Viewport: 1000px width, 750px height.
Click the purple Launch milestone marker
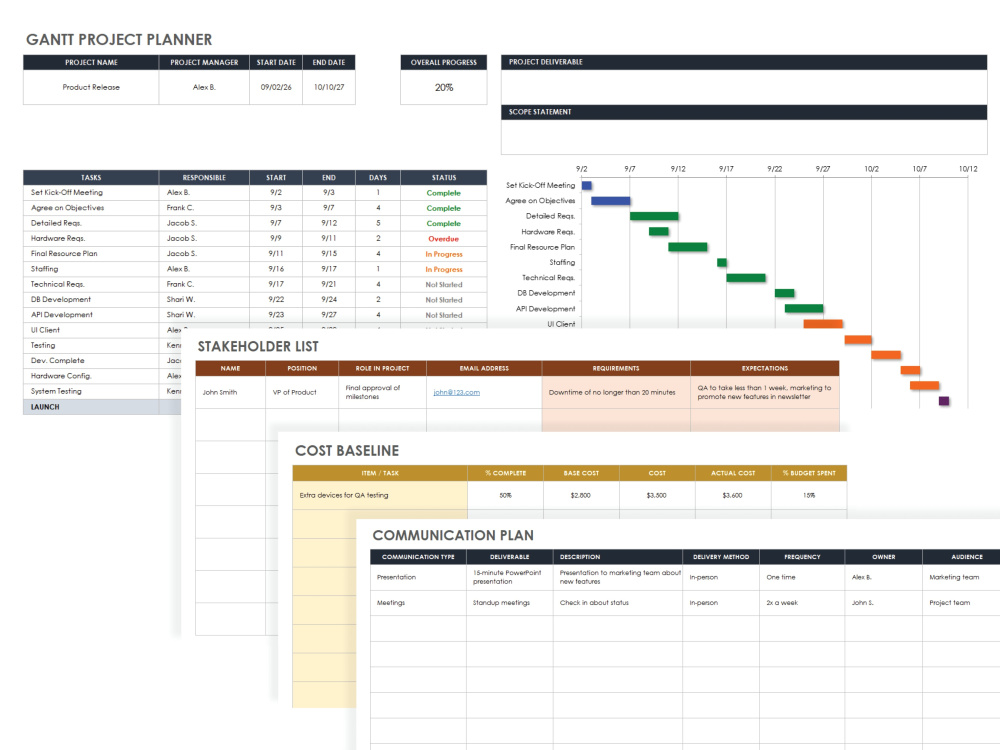tap(945, 401)
